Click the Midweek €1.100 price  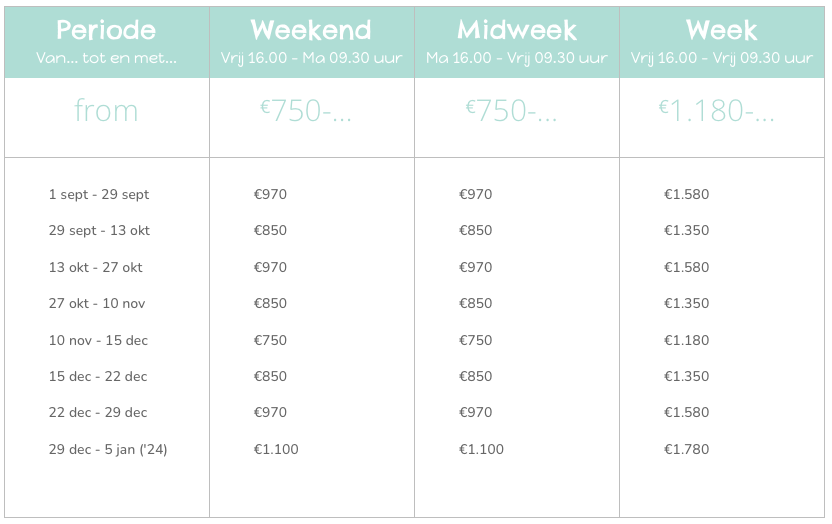point(481,449)
